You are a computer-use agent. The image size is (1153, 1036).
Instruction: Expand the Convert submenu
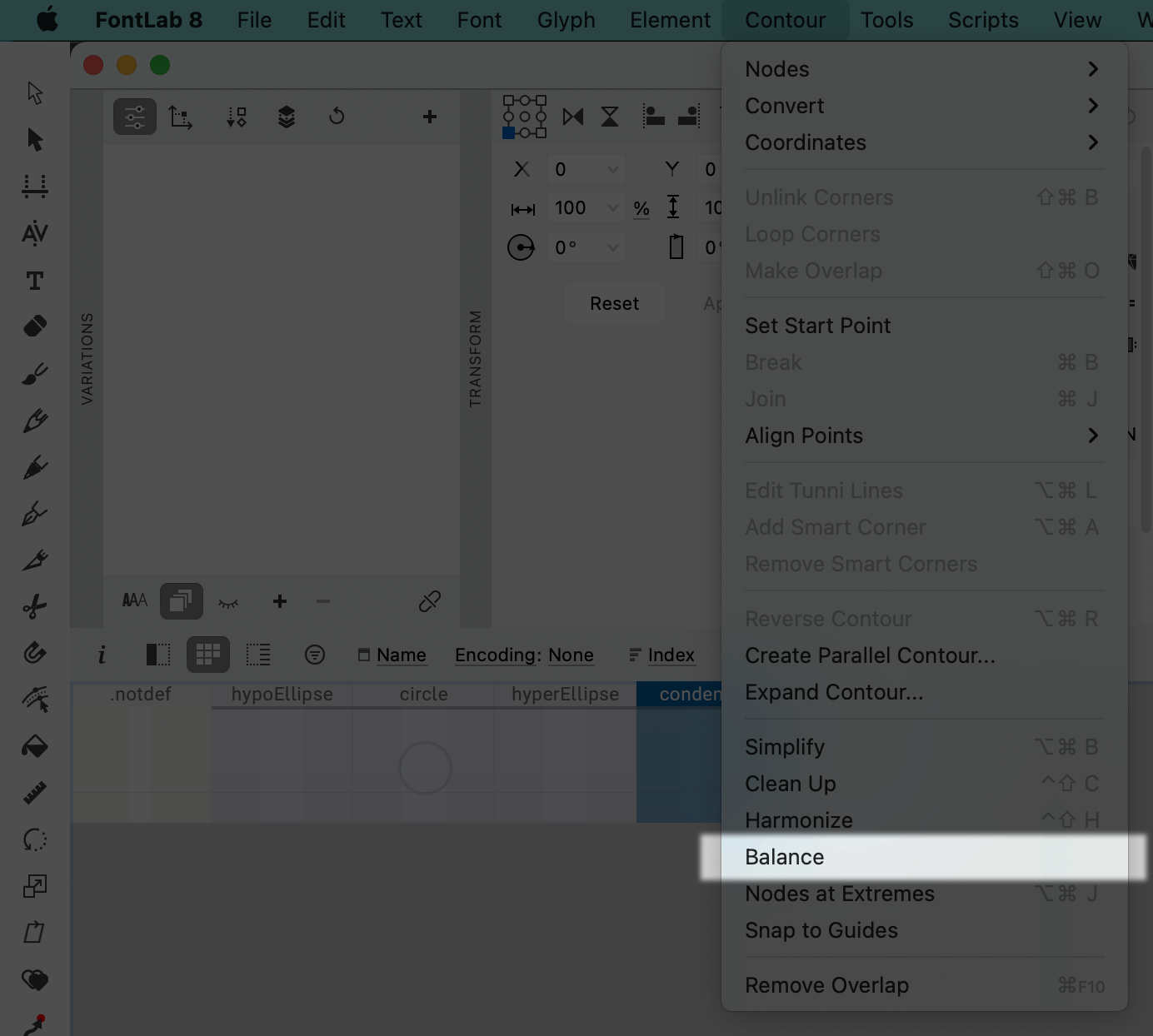pyautogui.click(x=925, y=106)
